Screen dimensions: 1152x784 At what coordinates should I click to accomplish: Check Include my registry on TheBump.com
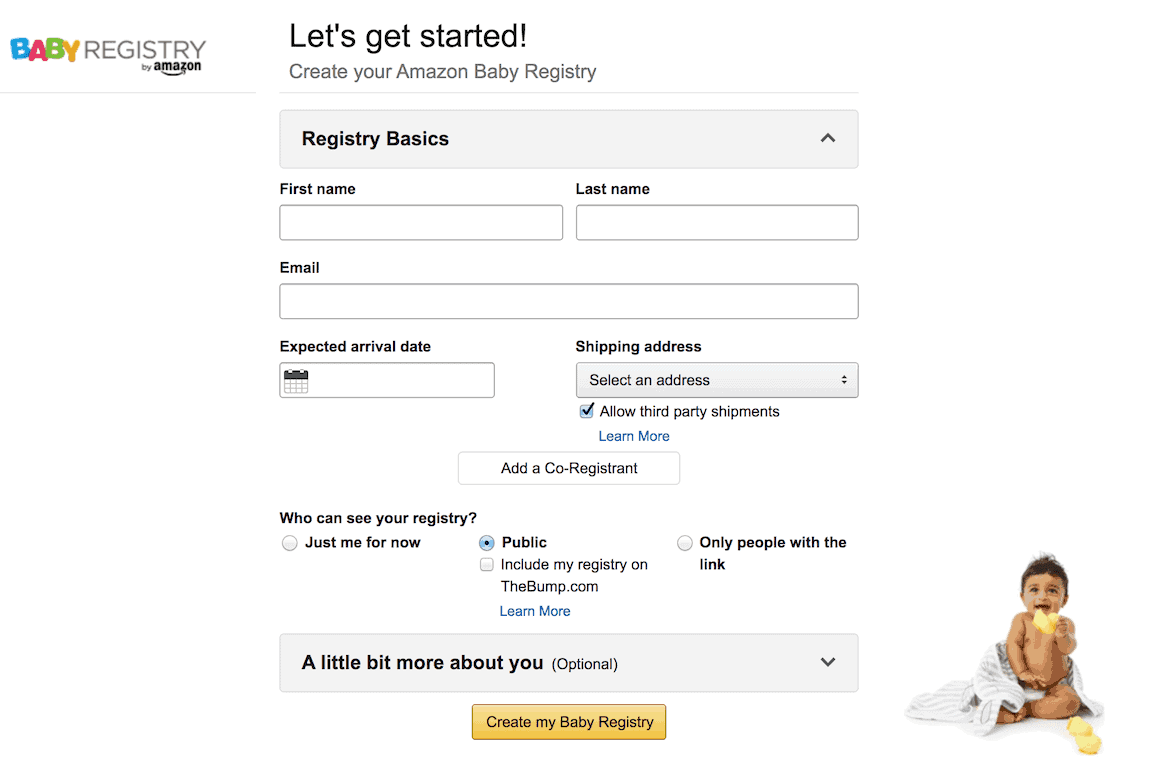pos(486,564)
